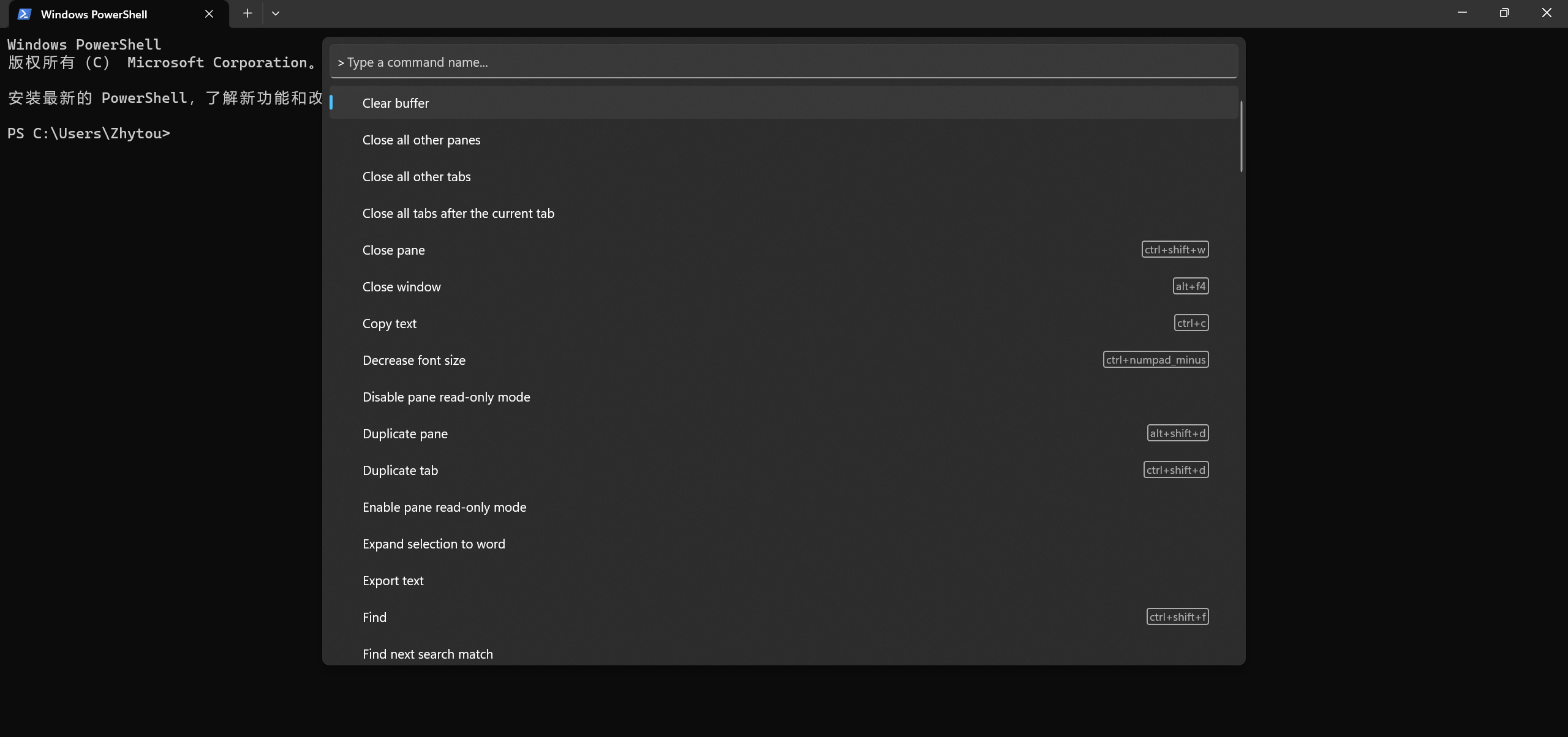Close the Terminal window
Viewport: 1568px width, 737px height.
tap(1547, 13)
